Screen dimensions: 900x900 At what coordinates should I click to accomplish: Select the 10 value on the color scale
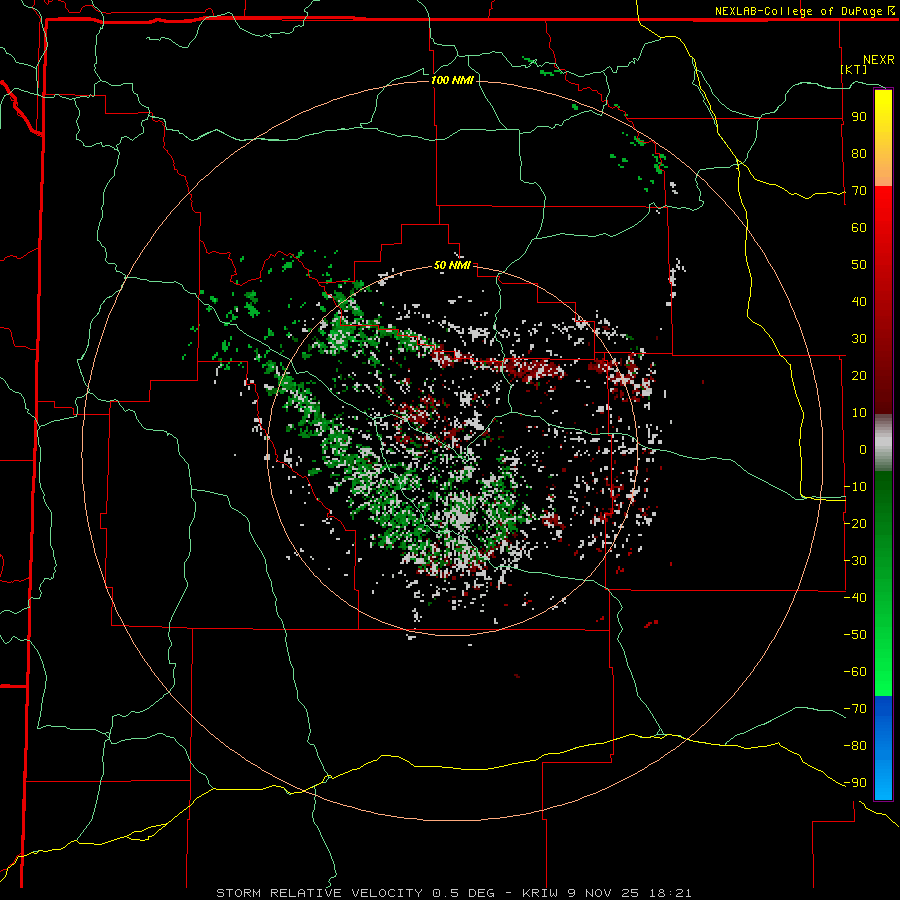[x=859, y=413]
